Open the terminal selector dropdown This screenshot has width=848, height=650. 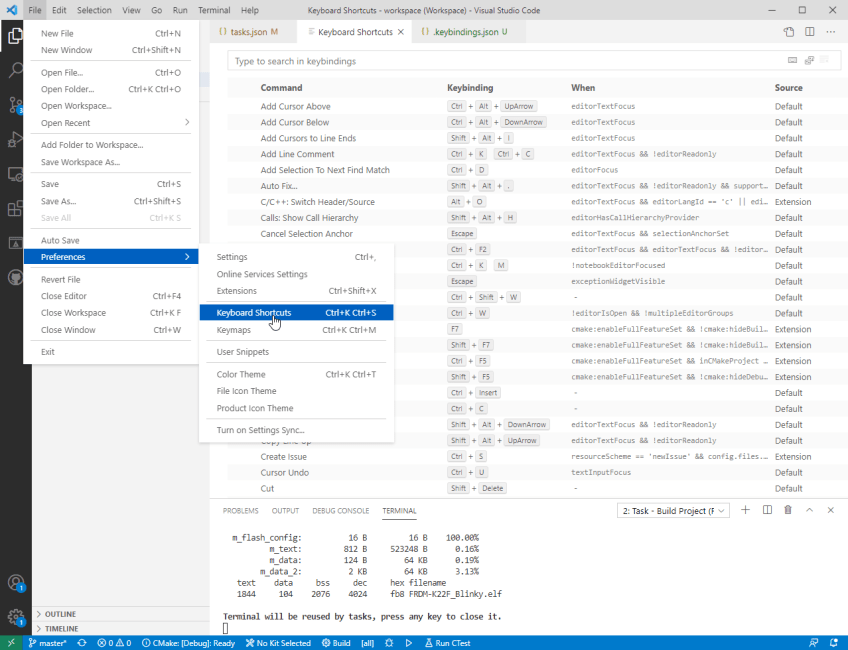pos(673,510)
